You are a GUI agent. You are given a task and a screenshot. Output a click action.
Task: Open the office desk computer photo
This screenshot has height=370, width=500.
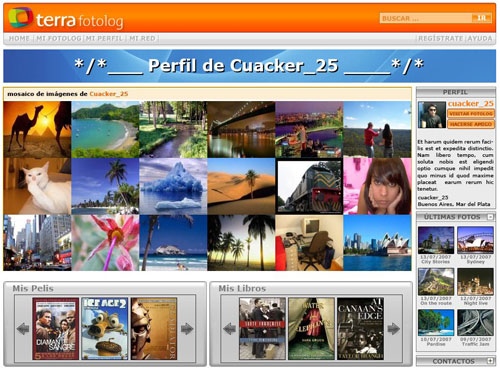(x=309, y=243)
